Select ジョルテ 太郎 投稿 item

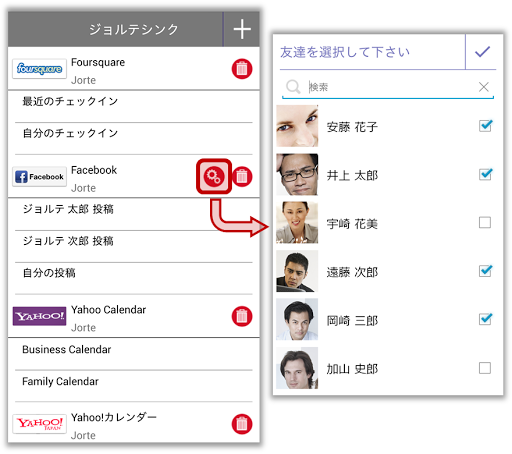(134, 214)
